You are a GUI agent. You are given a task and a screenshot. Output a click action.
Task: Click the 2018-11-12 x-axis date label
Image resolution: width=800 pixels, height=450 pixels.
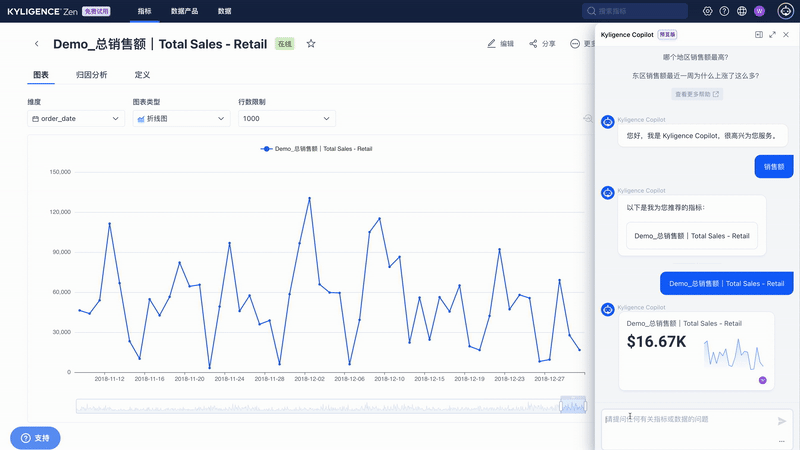pyautogui.click(x=109, y=379)
